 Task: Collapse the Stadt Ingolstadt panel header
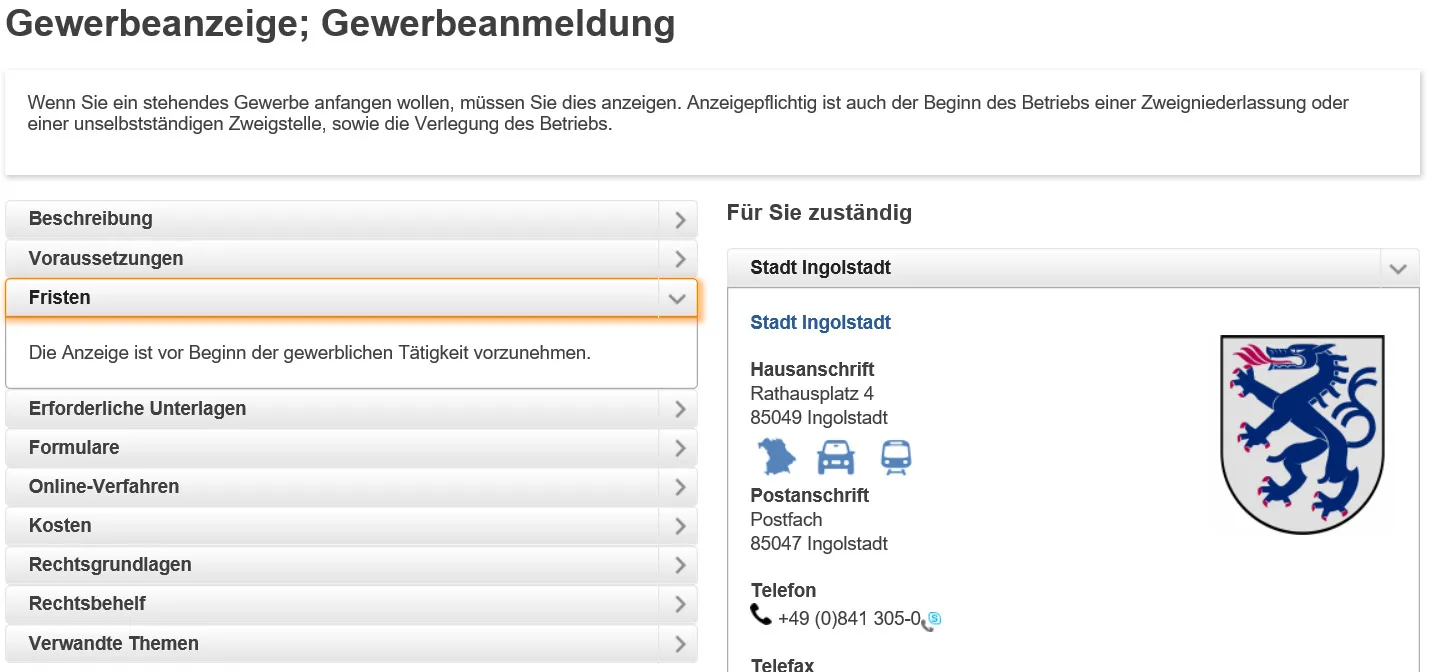[1073, 268]
